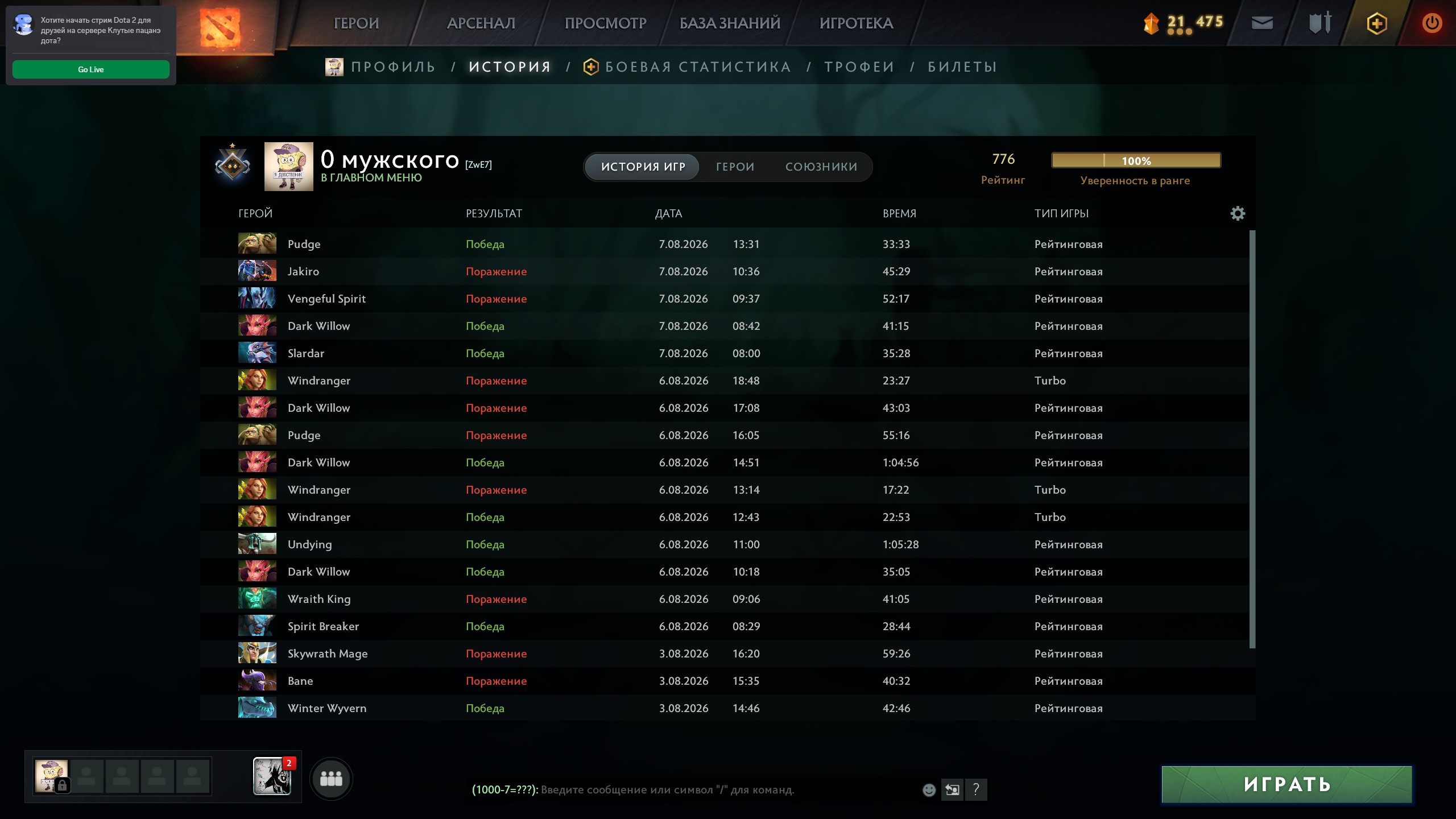
Task: Click the Winter Wyvern hero portrait
Action: point(257,708)
